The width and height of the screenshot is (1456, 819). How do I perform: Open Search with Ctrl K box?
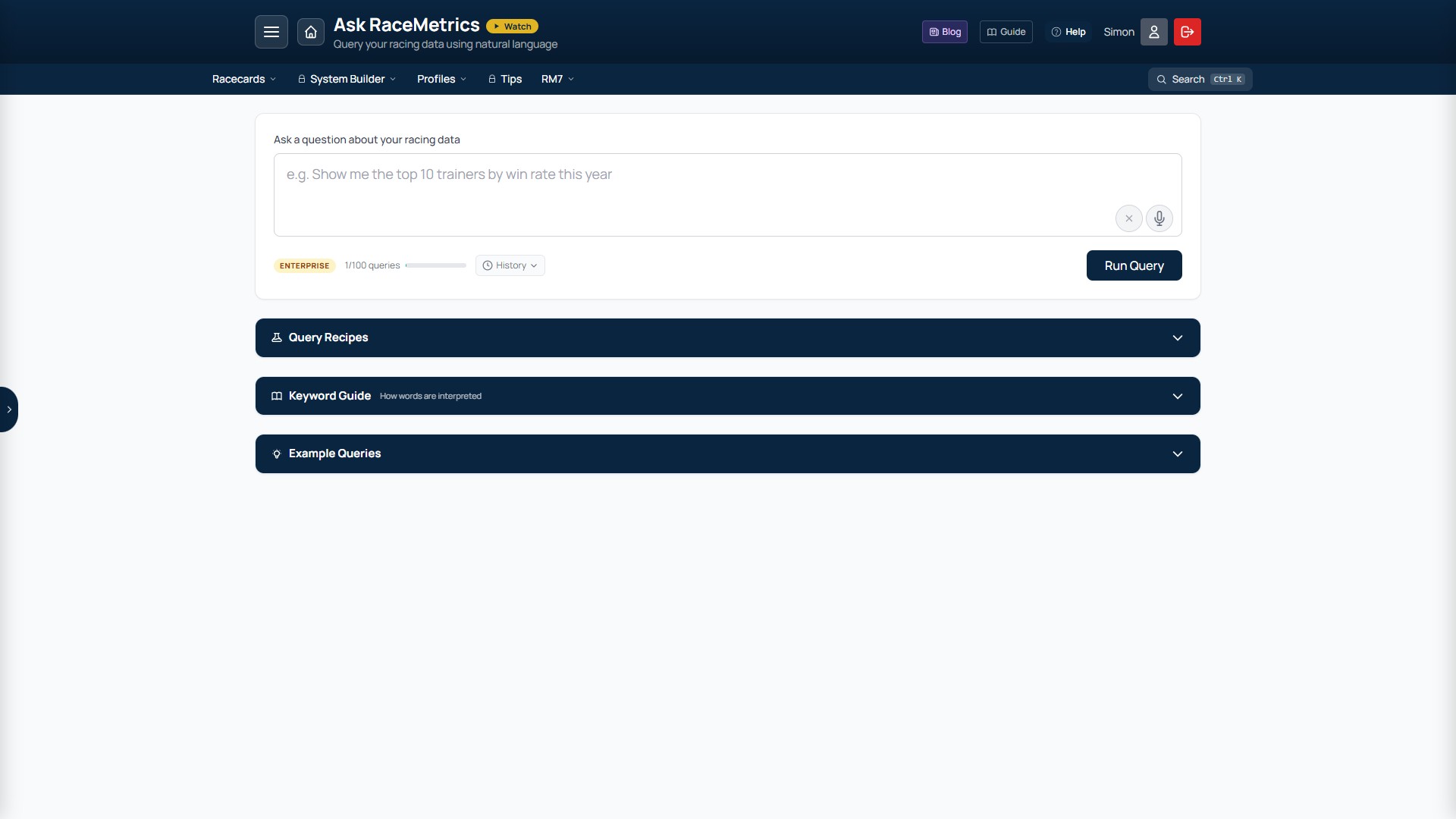1200,80
